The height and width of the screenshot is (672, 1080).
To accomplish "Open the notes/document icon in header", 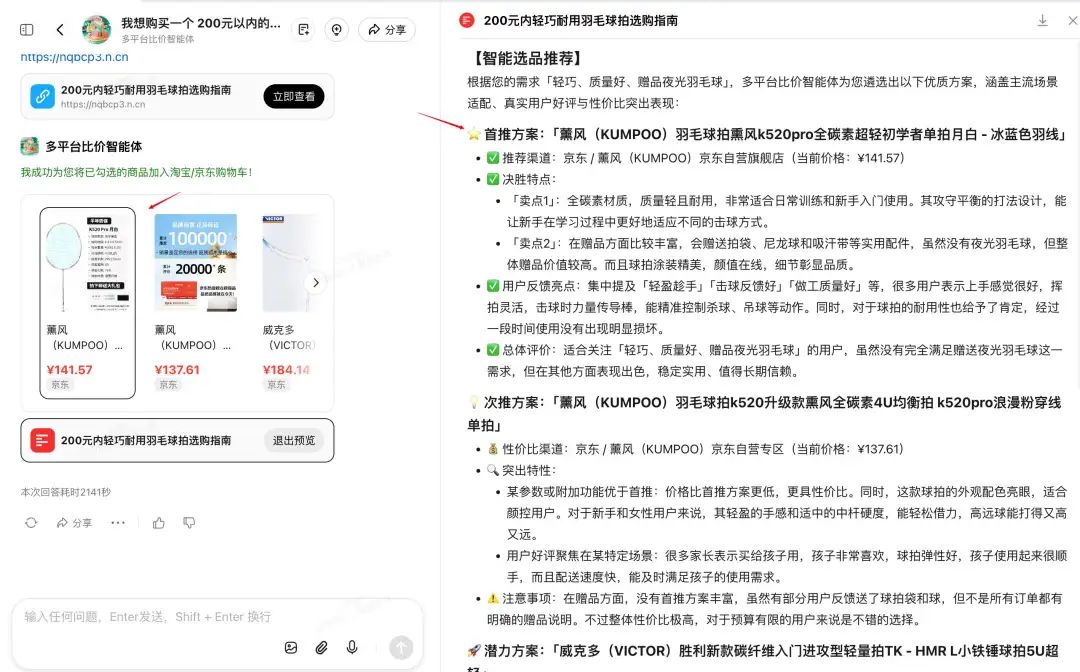I will click(x=304, y=30).
